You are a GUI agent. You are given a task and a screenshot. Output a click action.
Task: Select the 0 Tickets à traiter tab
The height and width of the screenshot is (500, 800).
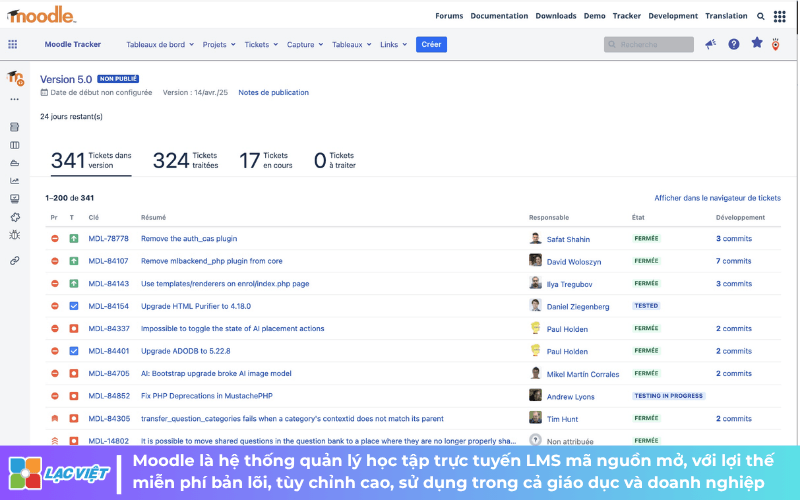pos(335,160)
